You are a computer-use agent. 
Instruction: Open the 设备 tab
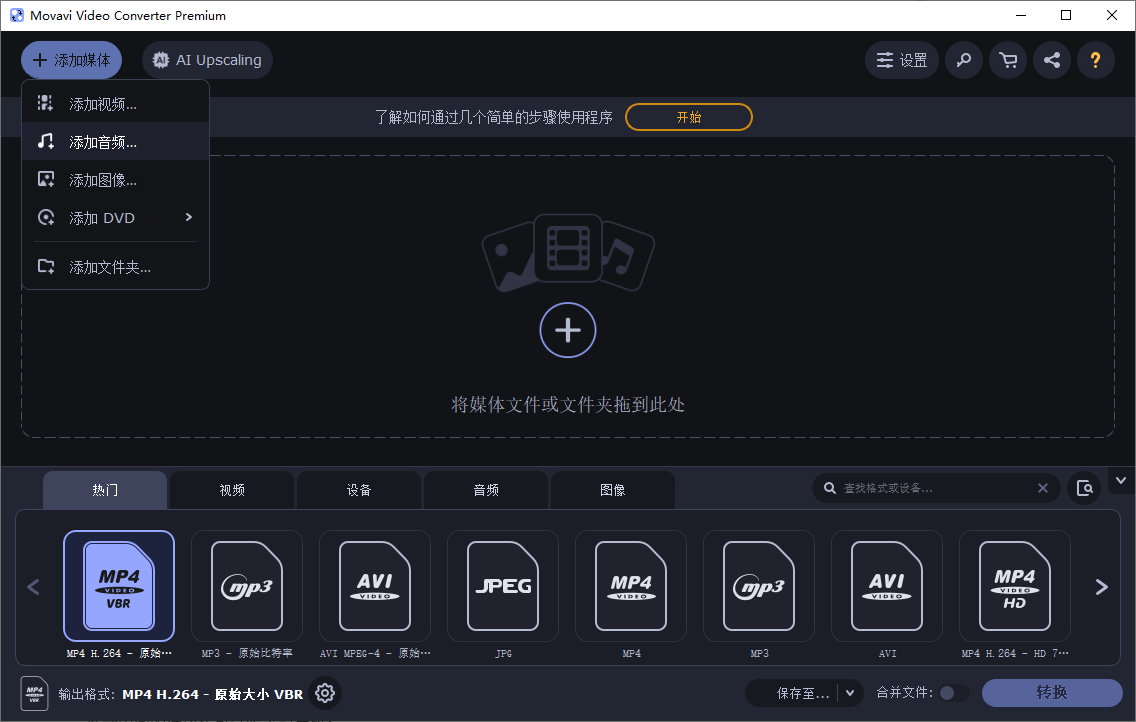click(359, 489)
